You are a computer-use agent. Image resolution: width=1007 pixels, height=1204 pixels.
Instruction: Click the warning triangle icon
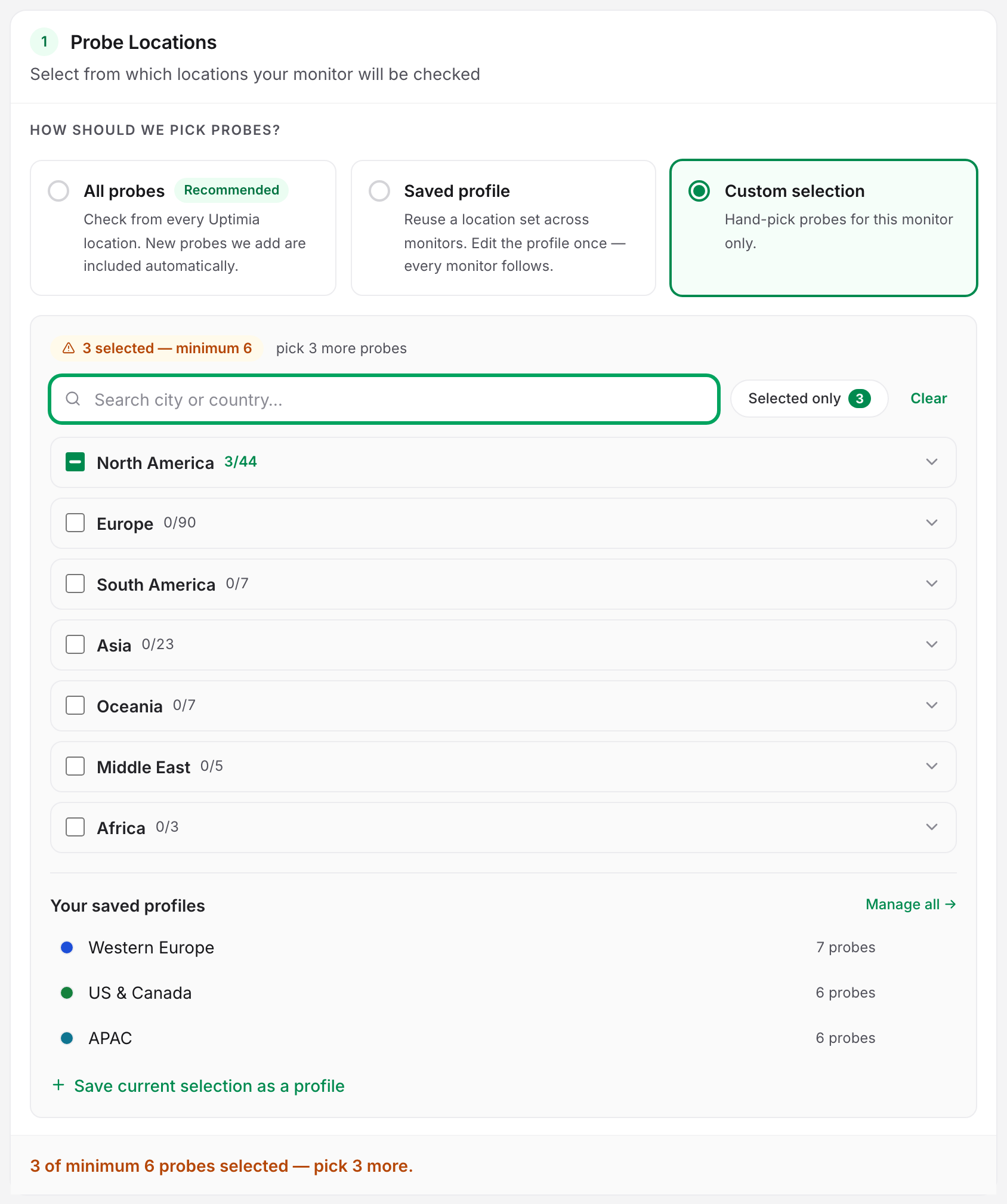(x=69, y=348)
